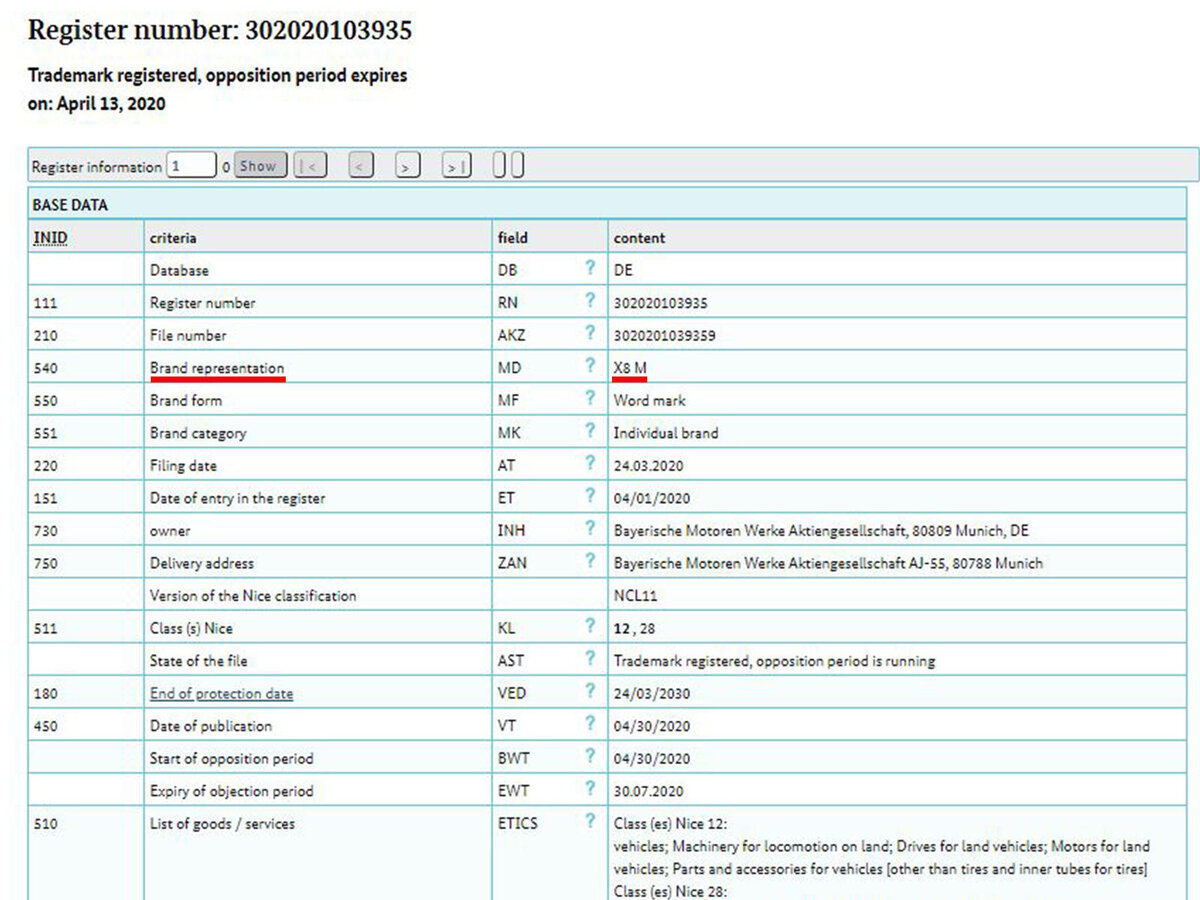Click the X8 M brand value

point(630,367)
